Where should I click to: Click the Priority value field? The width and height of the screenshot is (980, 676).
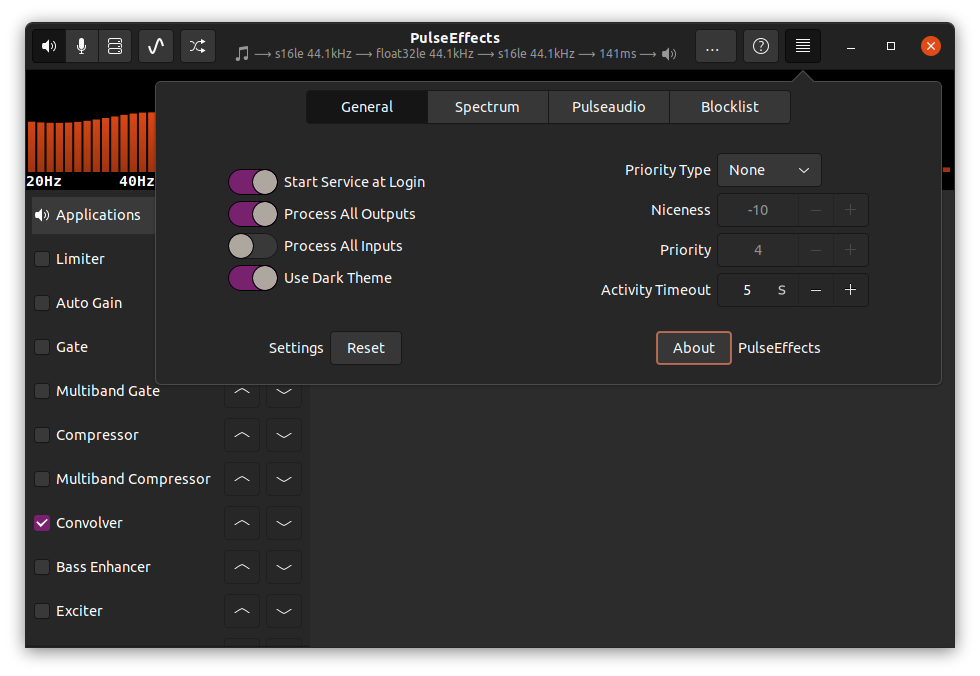coord(758,250)
